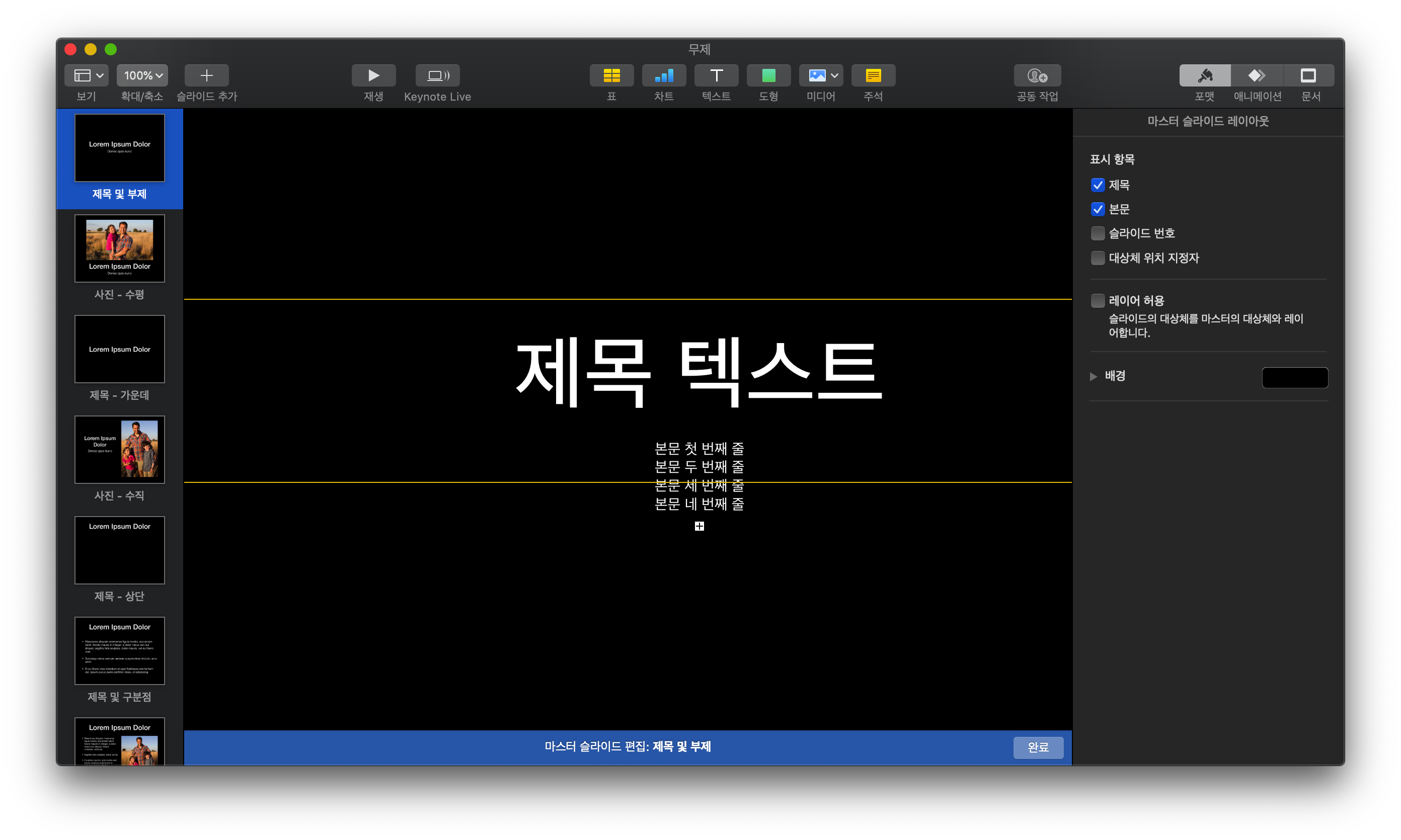The height and width of the screenshot is (840, 1401).
Task: Switch to the 문서 inspector tab
Action: pyautogui.click(x=1308, y=75)
